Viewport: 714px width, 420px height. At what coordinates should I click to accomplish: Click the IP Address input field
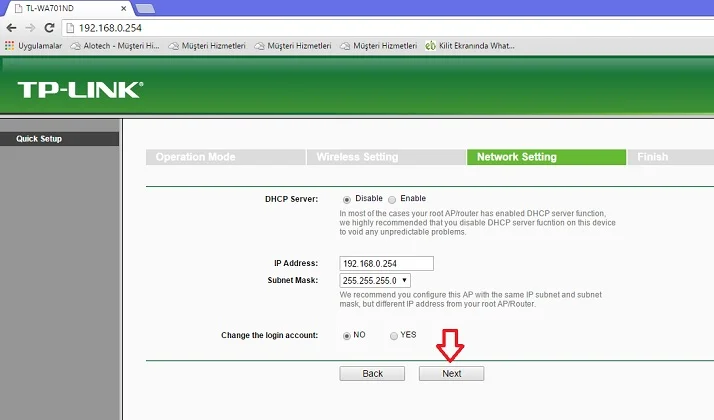(x=387, y=264)
